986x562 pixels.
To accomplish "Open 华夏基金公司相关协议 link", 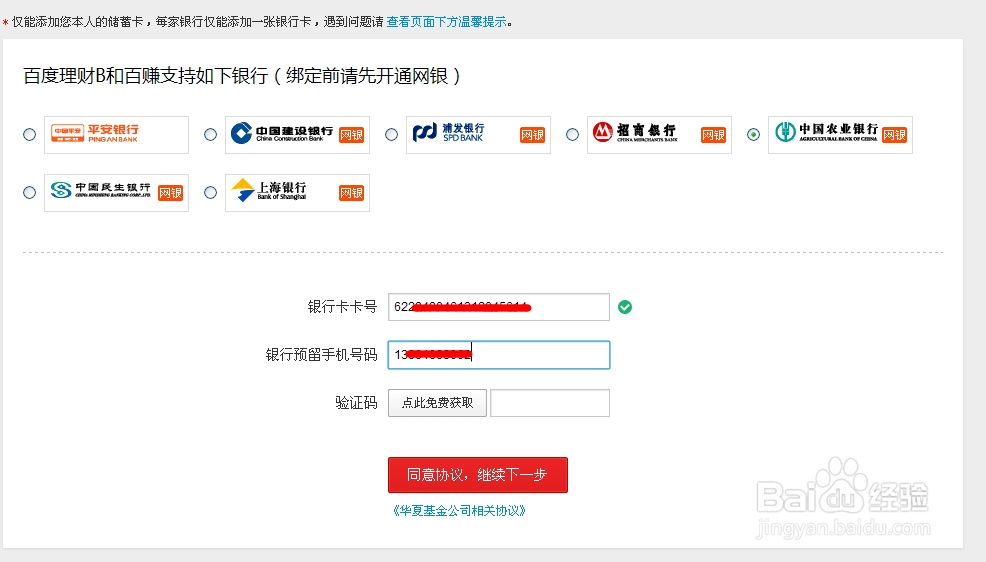I will tap(459, 510).
